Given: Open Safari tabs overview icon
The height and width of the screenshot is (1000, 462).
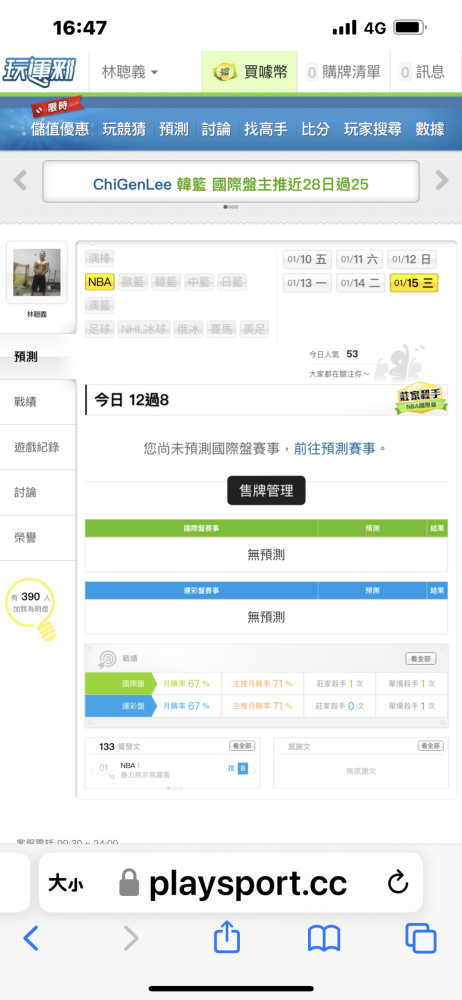Looking at the screenshot, I should pyautogui.click(x=421, y=938).
